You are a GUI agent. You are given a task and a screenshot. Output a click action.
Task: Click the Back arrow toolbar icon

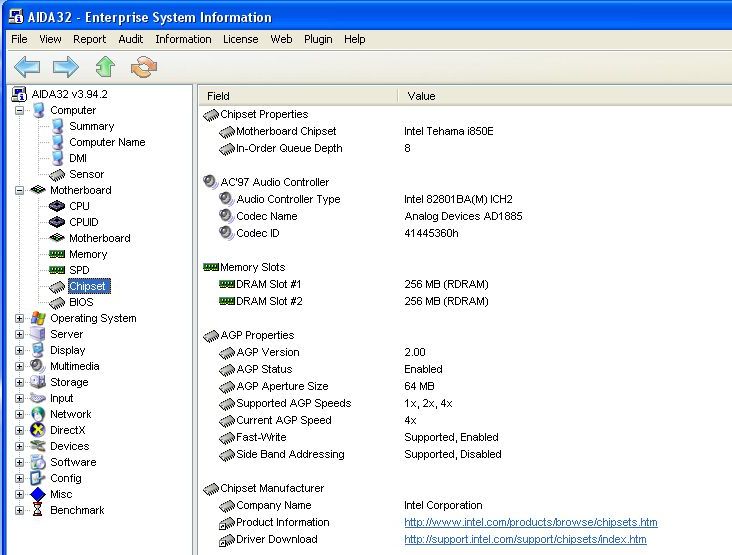(x=27, y=67)
